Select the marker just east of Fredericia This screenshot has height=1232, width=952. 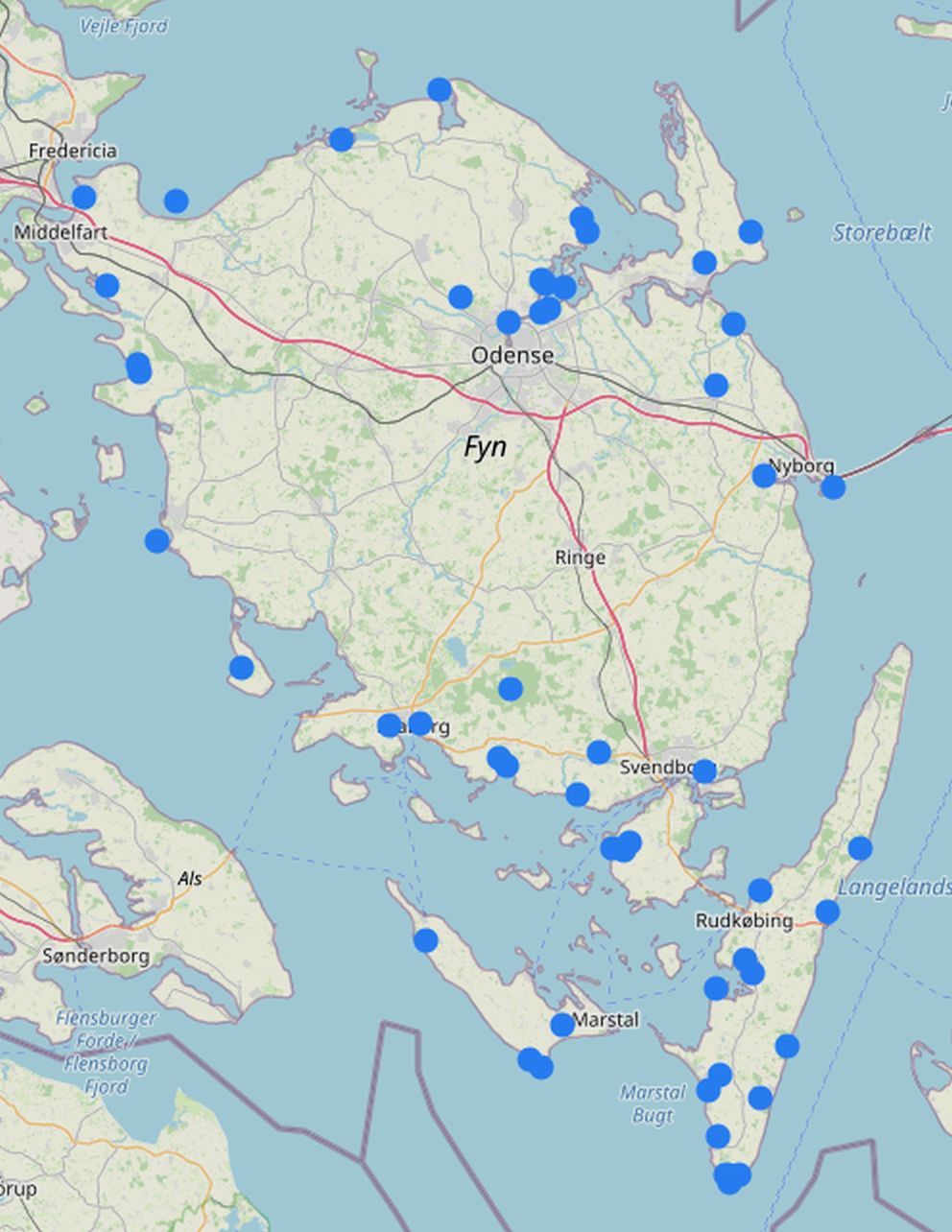[84, 198]
